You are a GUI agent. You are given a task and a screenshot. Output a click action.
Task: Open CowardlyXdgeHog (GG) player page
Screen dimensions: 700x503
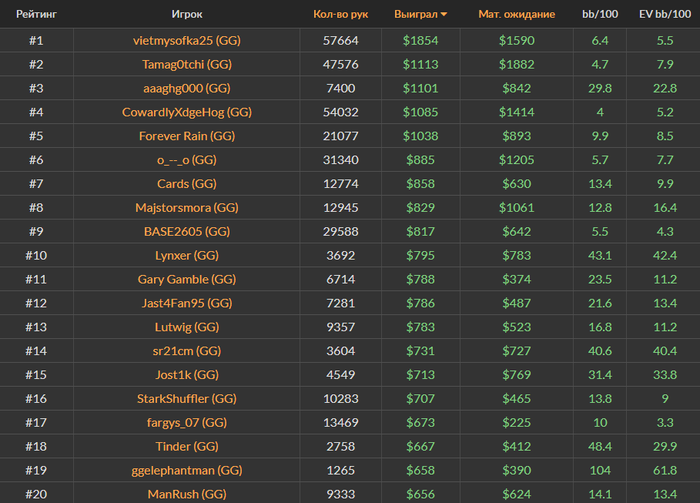point(187,112)
